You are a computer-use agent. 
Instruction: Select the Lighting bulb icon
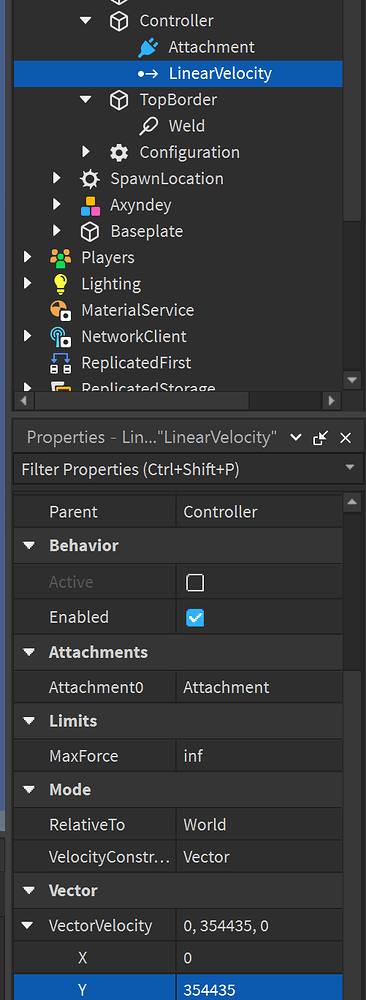coord(61,284)
